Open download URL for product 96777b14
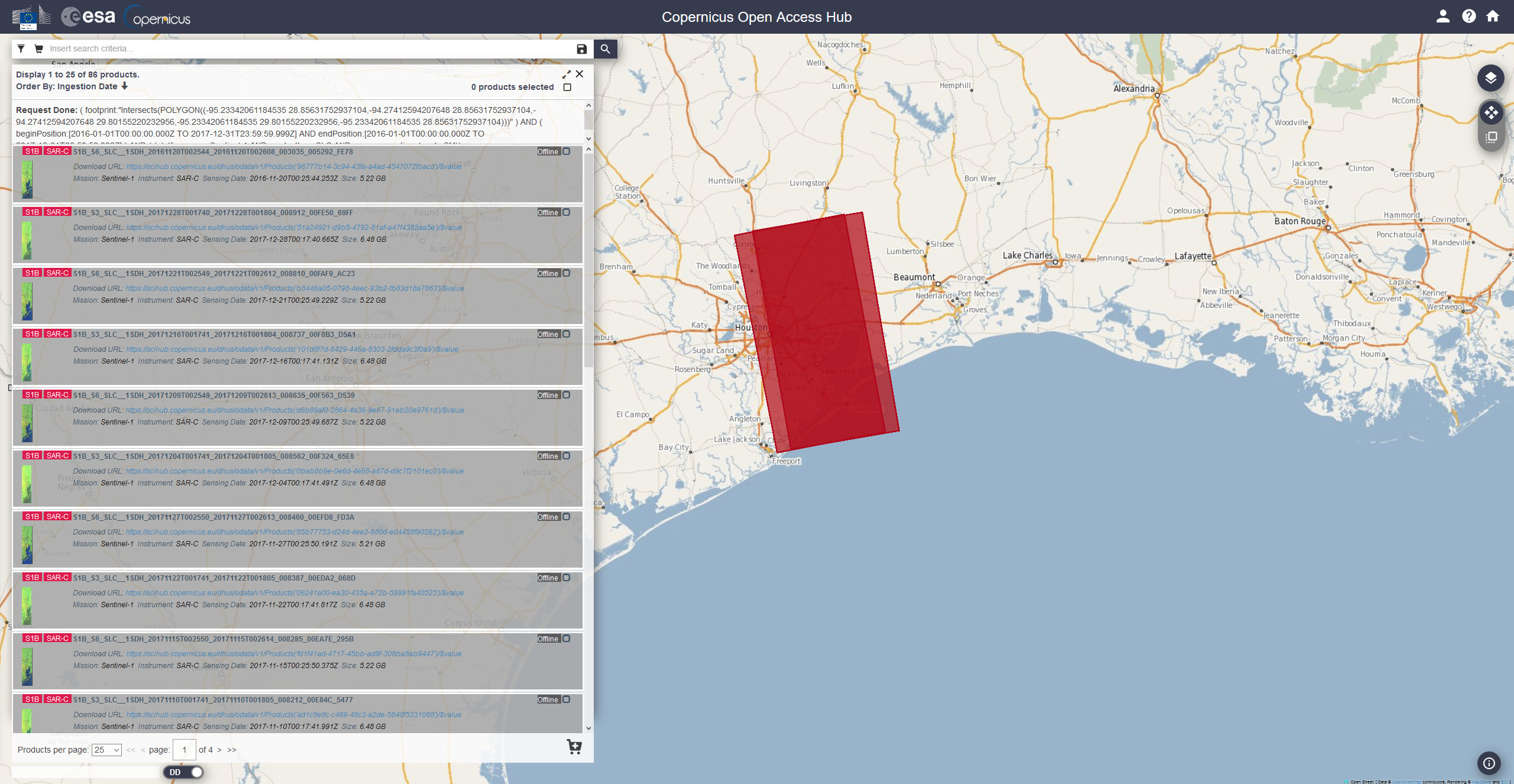The height and width of the screenshot is (784, 1514). click(x=294, y=167)
